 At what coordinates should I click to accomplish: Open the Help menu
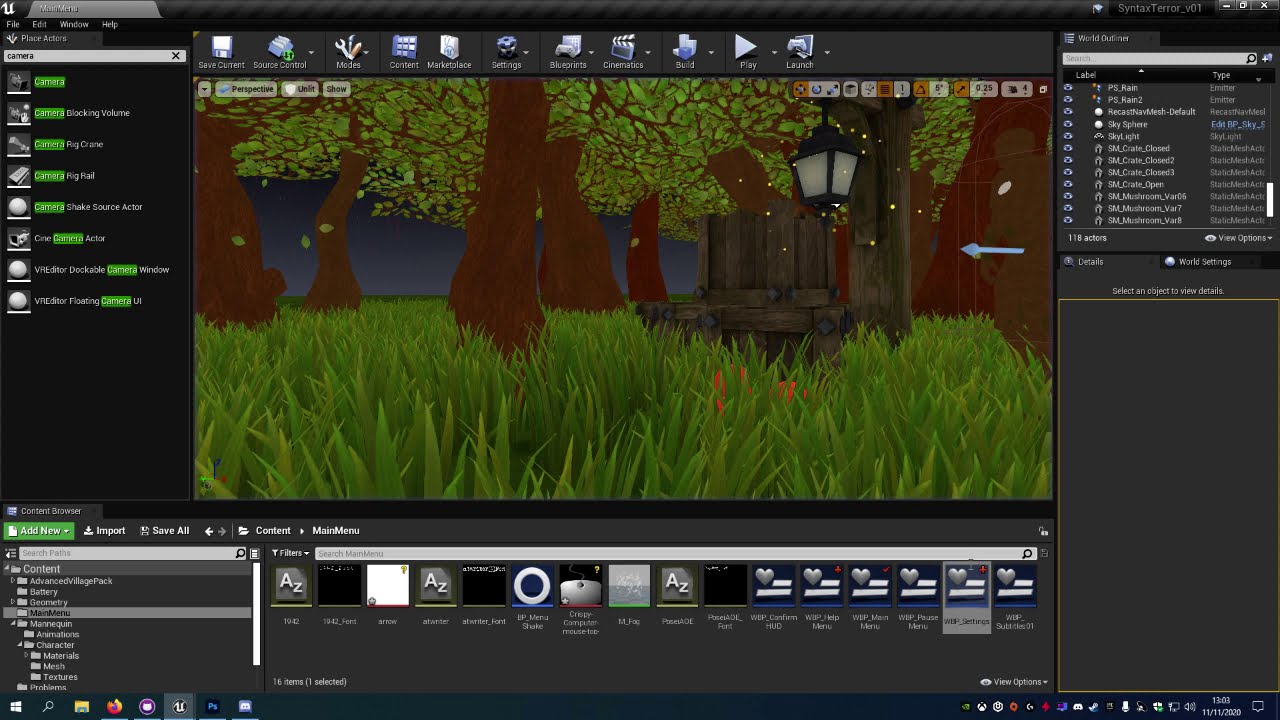(110, 24)
